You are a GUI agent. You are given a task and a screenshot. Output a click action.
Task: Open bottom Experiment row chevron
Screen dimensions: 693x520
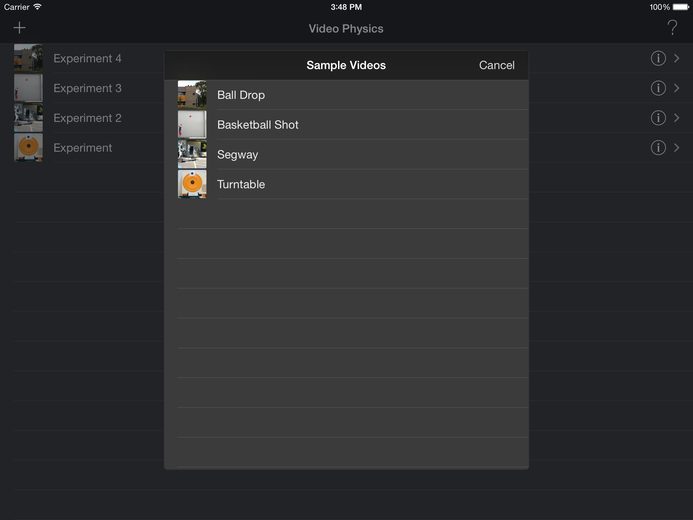(677, 148)
